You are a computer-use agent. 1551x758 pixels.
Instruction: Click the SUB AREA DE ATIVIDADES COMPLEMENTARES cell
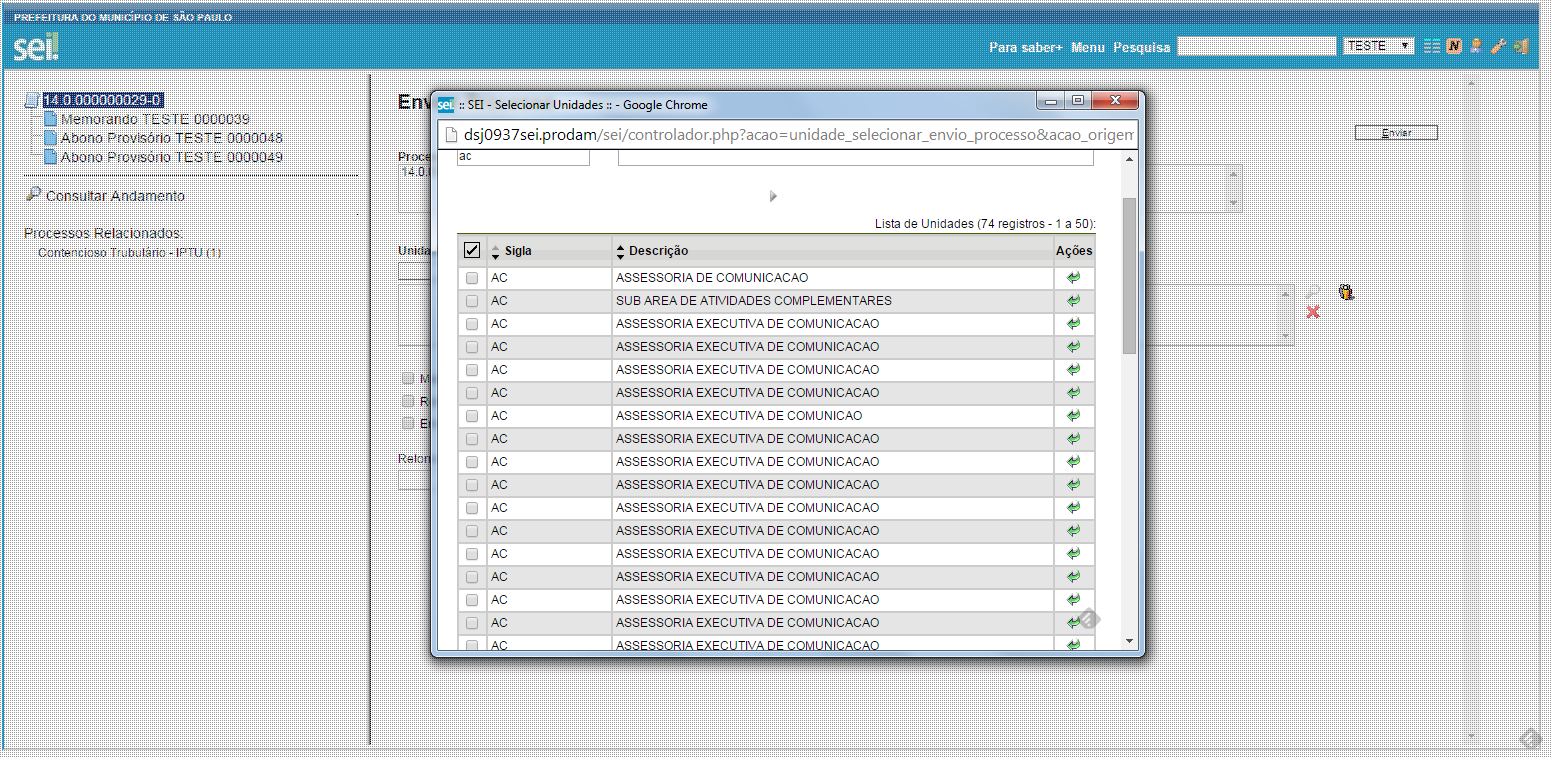coord(832,301)
